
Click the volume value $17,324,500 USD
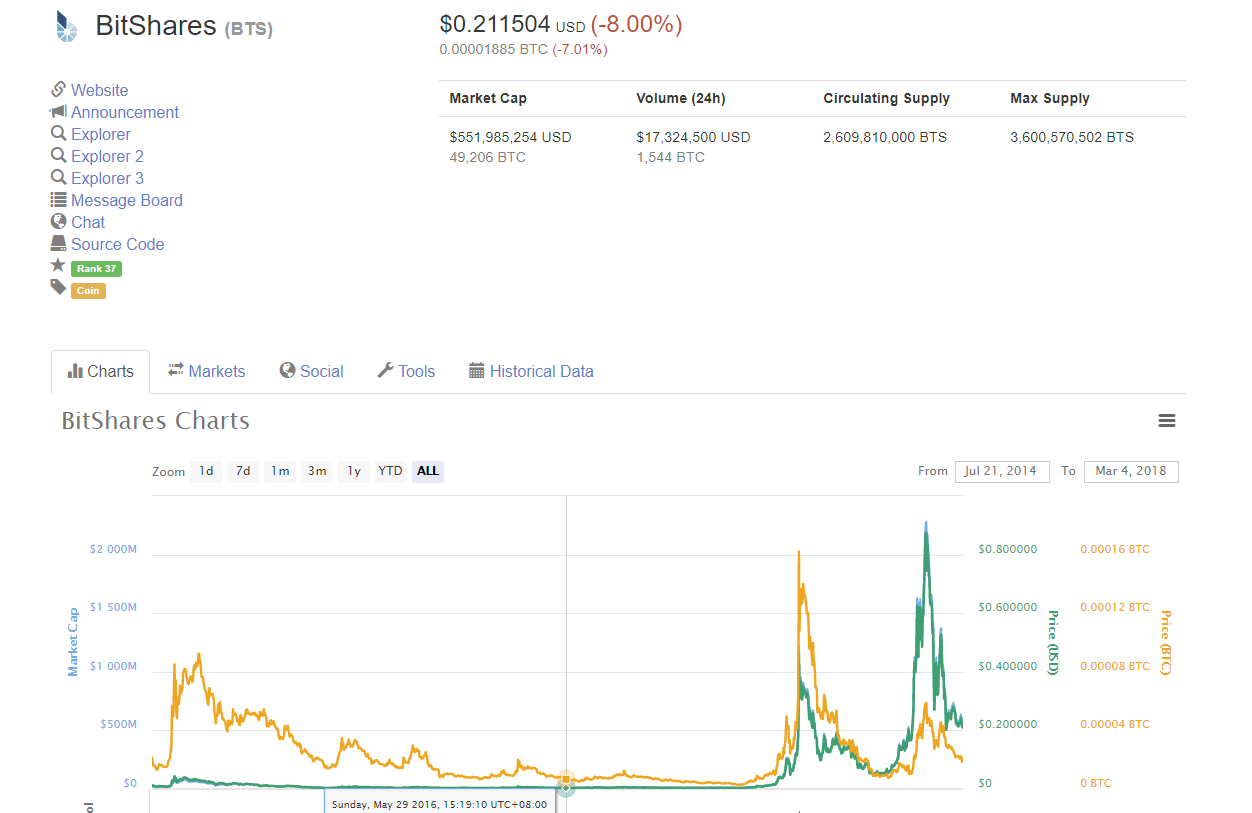[693, 137]
